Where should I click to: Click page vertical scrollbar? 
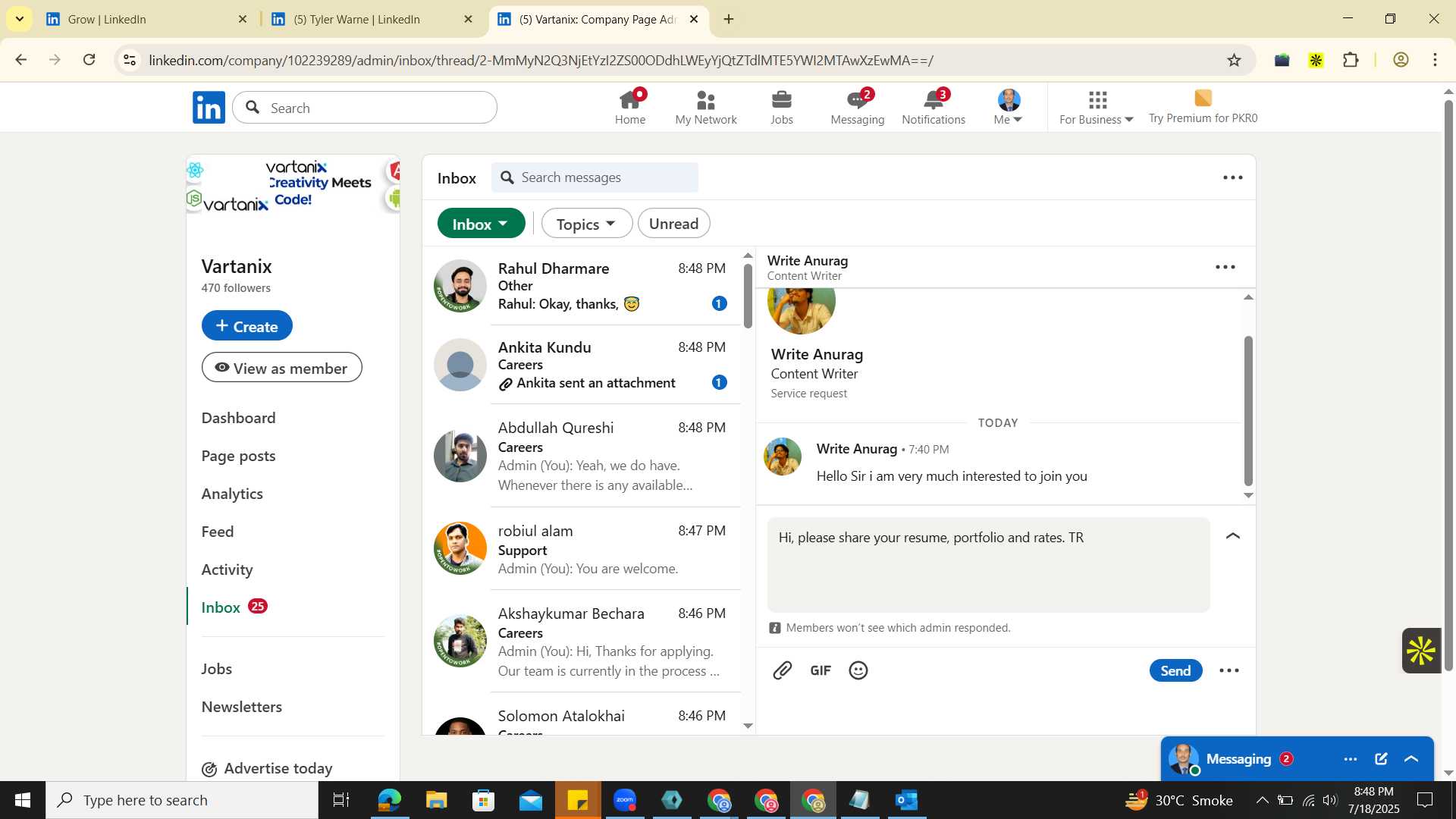click(x=1448, y=385)
